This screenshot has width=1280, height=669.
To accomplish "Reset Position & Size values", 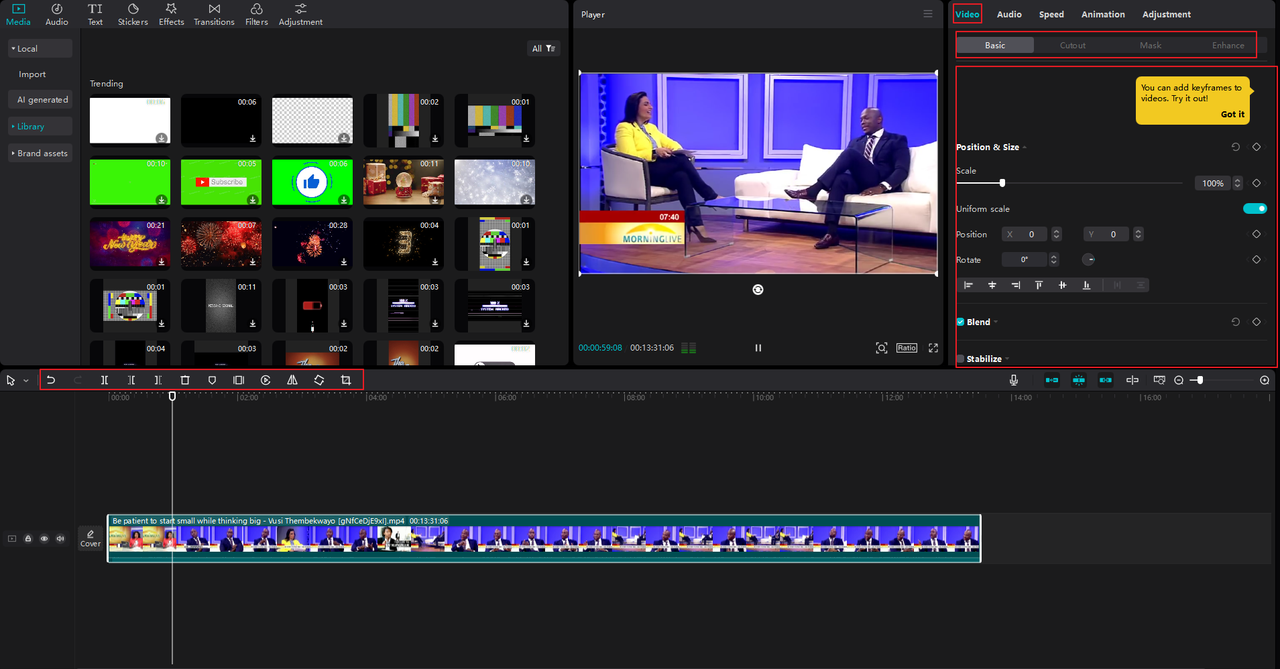I will click(x=1235, y=147).
